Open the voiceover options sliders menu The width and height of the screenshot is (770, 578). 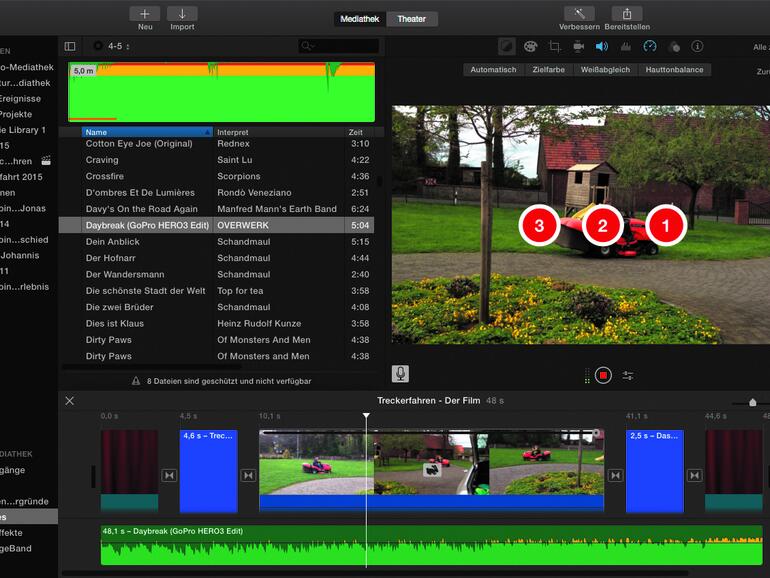tap(628, 375)
